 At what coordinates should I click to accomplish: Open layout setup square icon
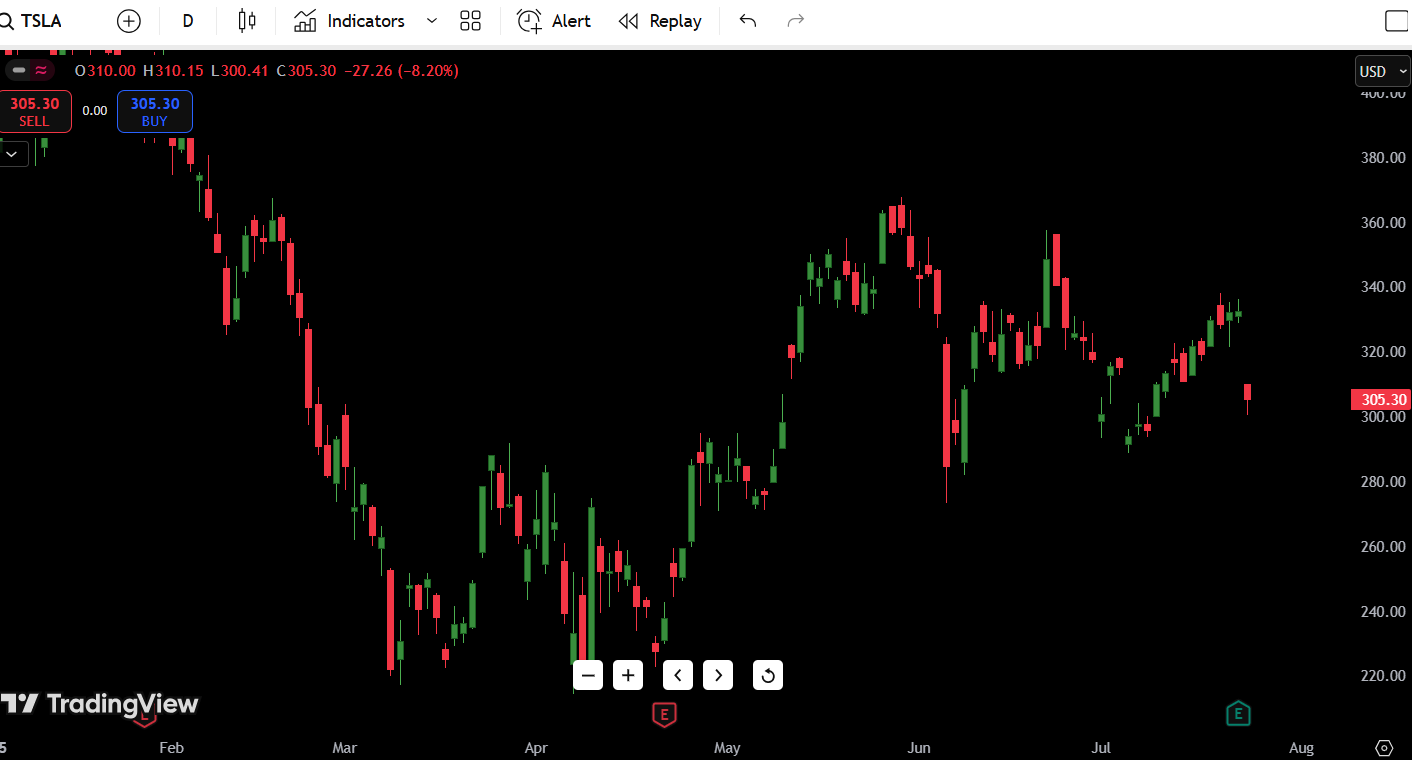(1396, 21)
